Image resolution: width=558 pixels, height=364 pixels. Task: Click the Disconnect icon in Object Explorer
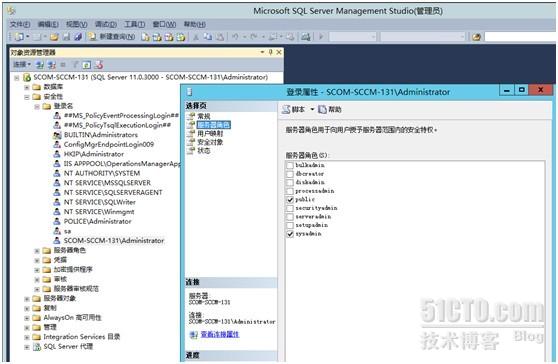[x=52, y=65]
